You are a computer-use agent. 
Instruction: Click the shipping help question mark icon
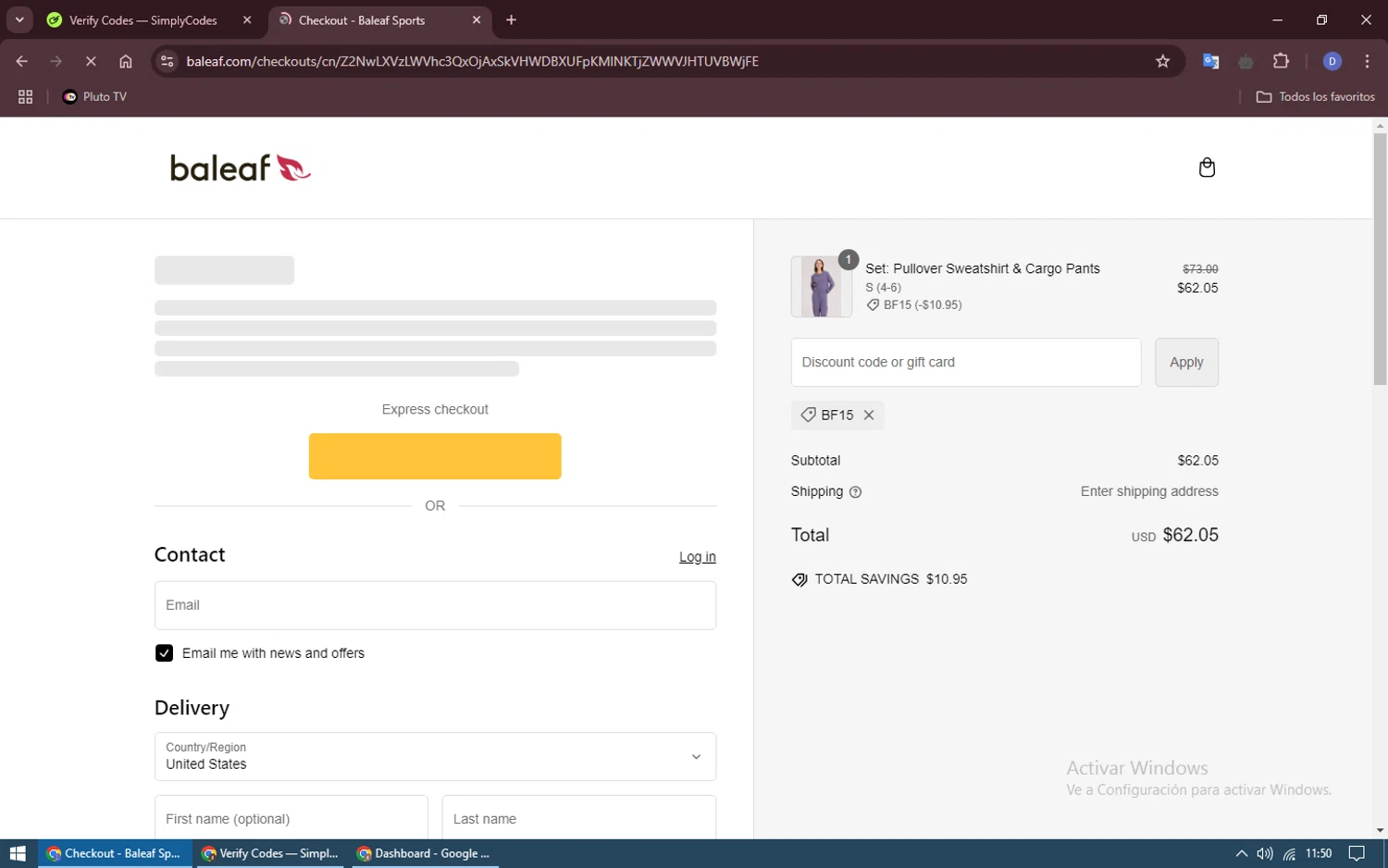(855, 492)
